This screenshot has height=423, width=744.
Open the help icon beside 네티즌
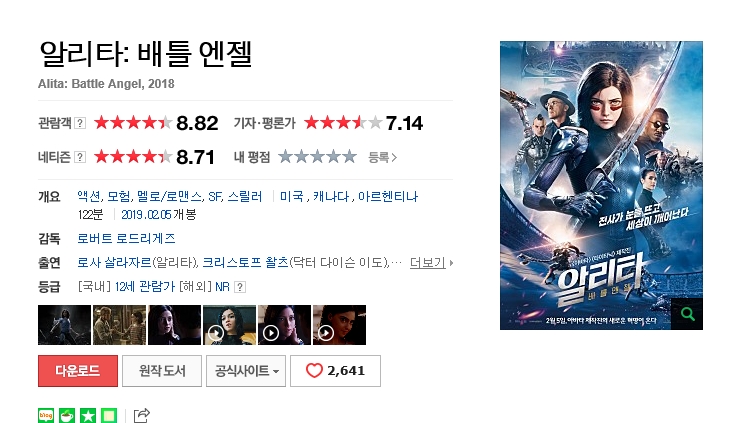coord(80,157)
